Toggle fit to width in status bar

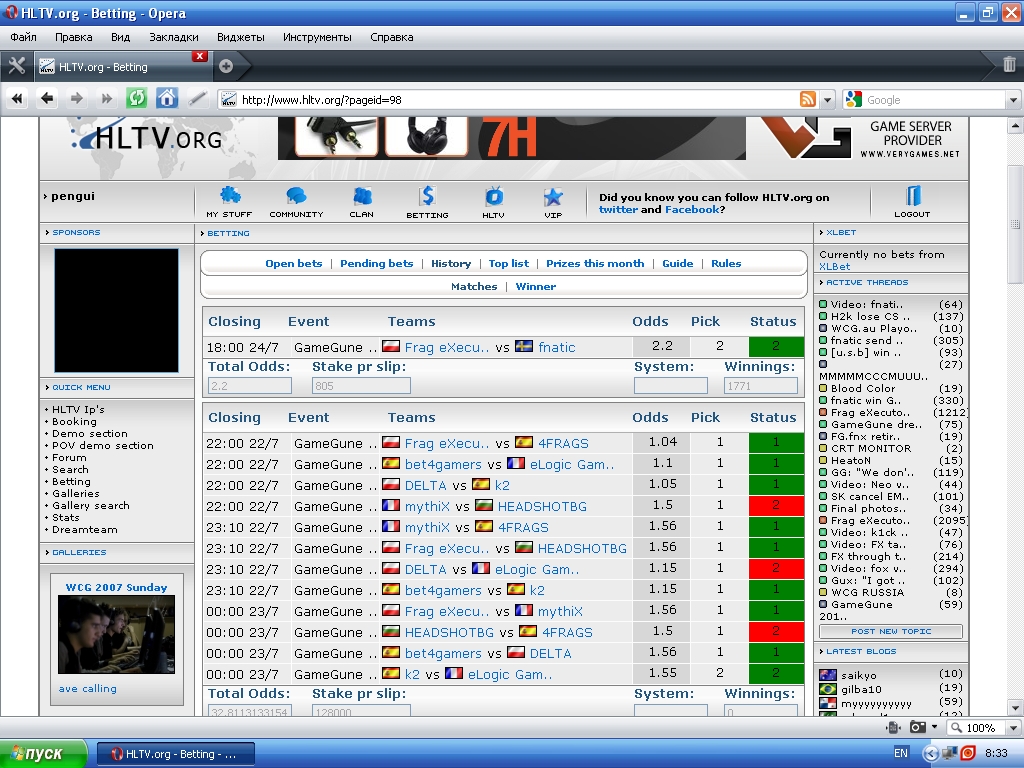click(x=893, y=728)
